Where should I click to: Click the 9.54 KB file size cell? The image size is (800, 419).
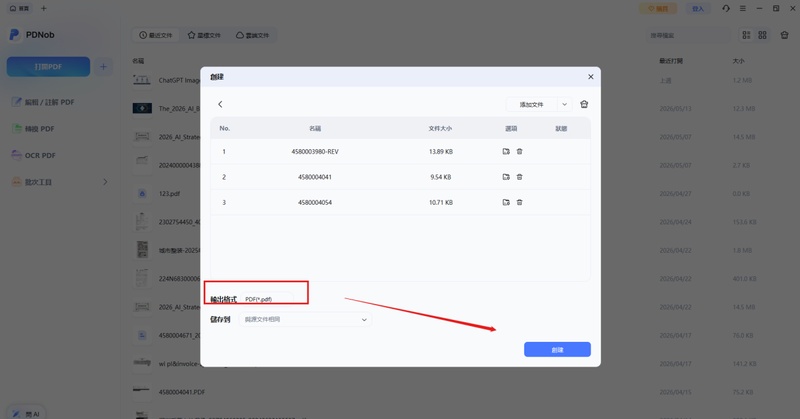coord(441,177)
